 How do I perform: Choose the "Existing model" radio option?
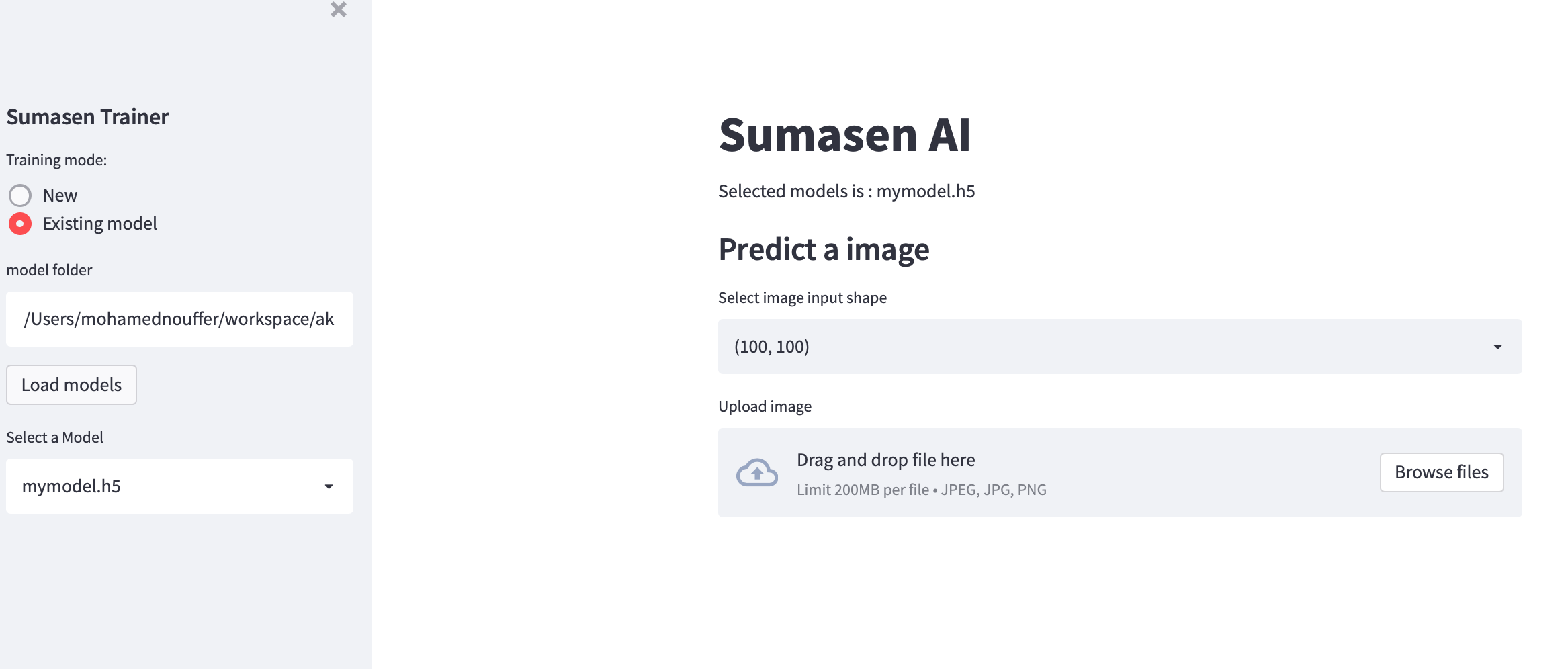point(20,224)
